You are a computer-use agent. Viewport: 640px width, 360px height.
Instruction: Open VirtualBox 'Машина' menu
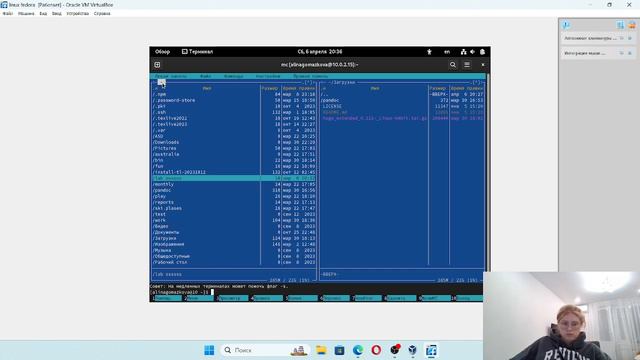(26, 13)
